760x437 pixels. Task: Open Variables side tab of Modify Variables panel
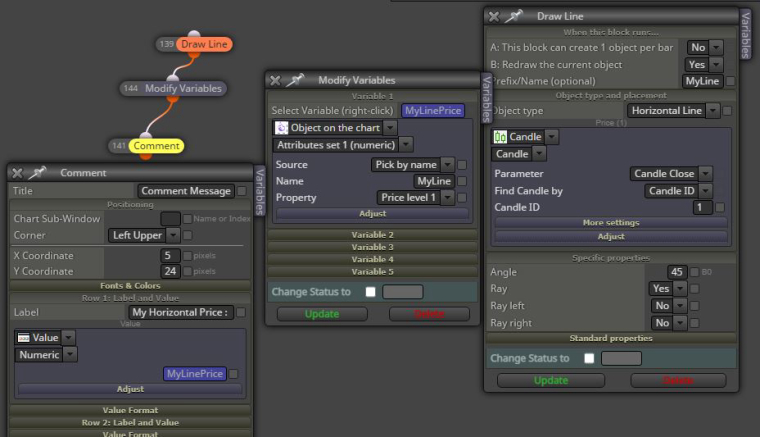click(487, 98)
